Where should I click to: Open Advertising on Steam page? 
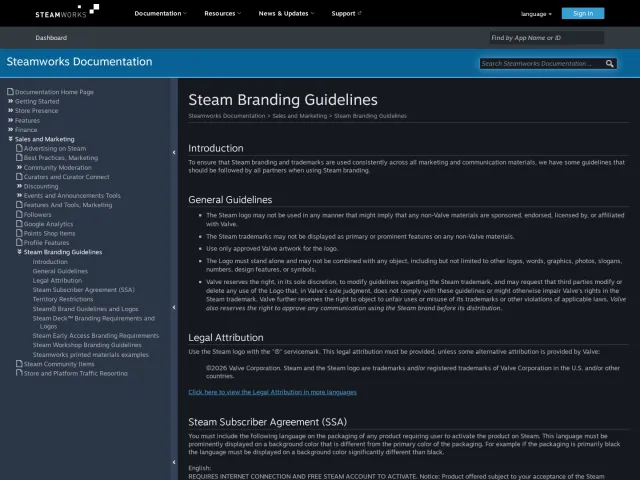(55, 149)
